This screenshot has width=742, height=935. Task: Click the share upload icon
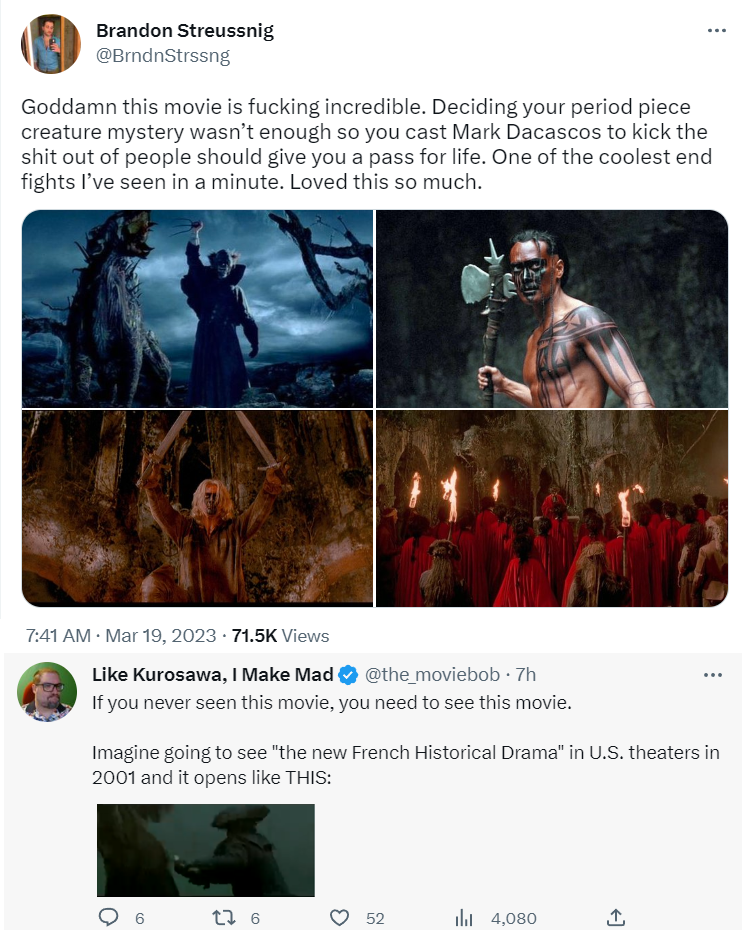point(616,917)
